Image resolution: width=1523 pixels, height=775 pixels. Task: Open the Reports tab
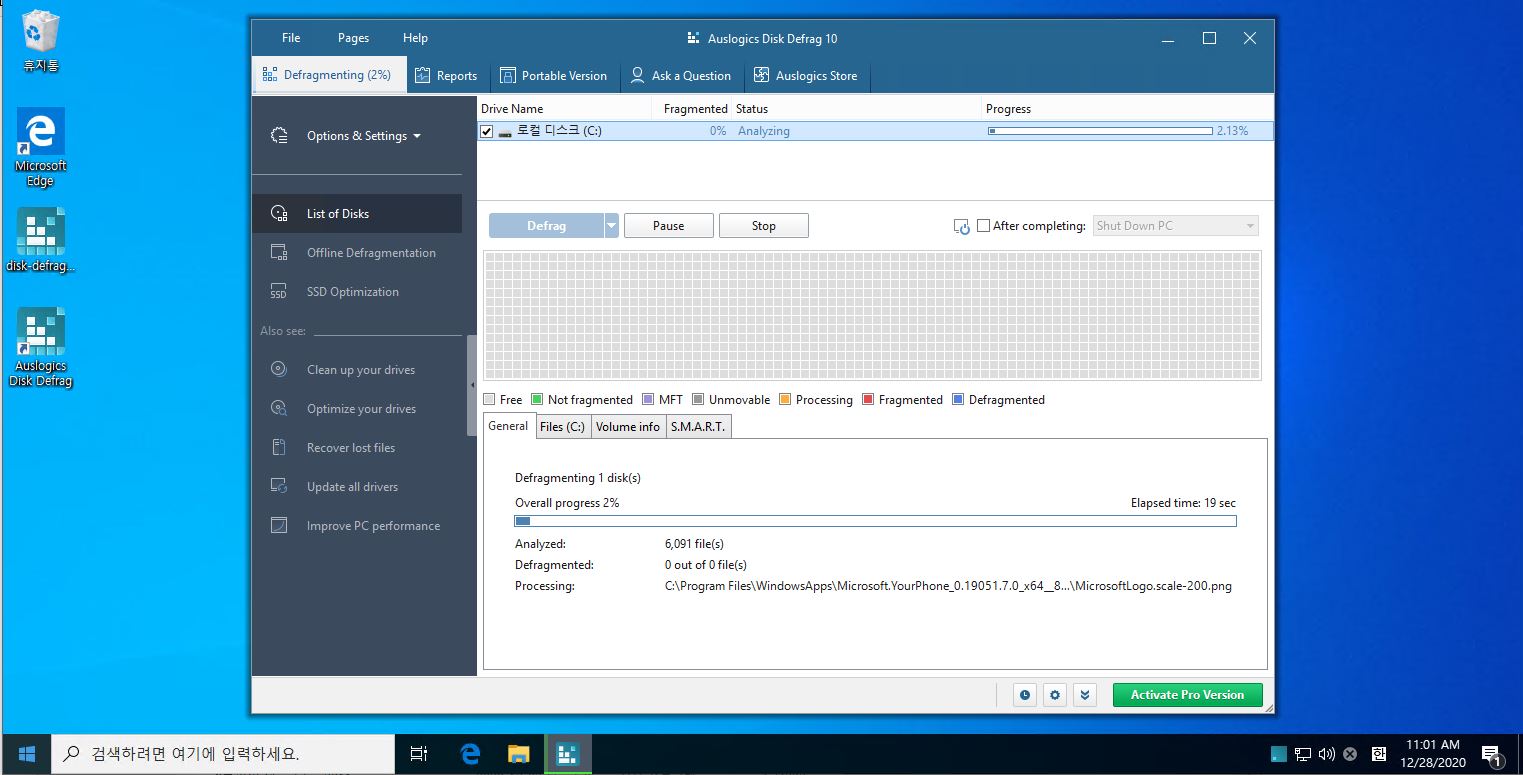[447, 75]
